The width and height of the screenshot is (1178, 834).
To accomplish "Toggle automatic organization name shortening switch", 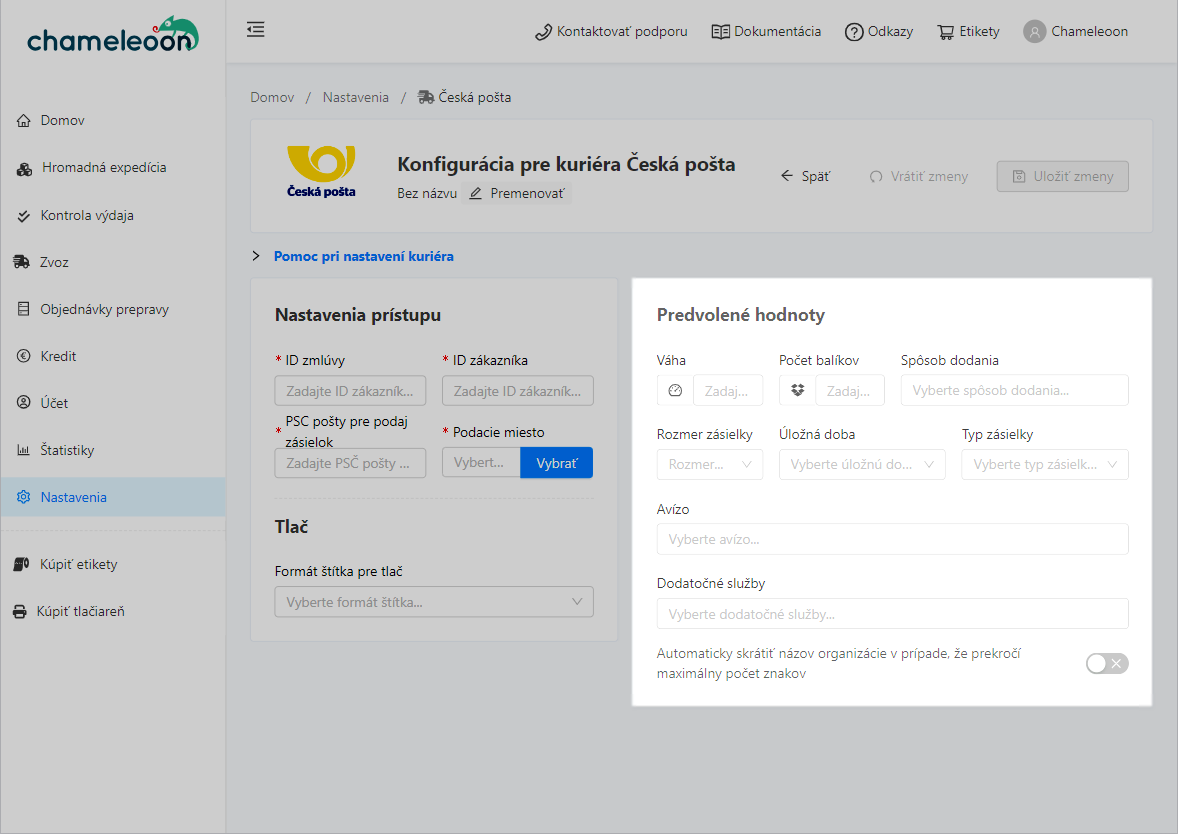I will (1106, 663).
